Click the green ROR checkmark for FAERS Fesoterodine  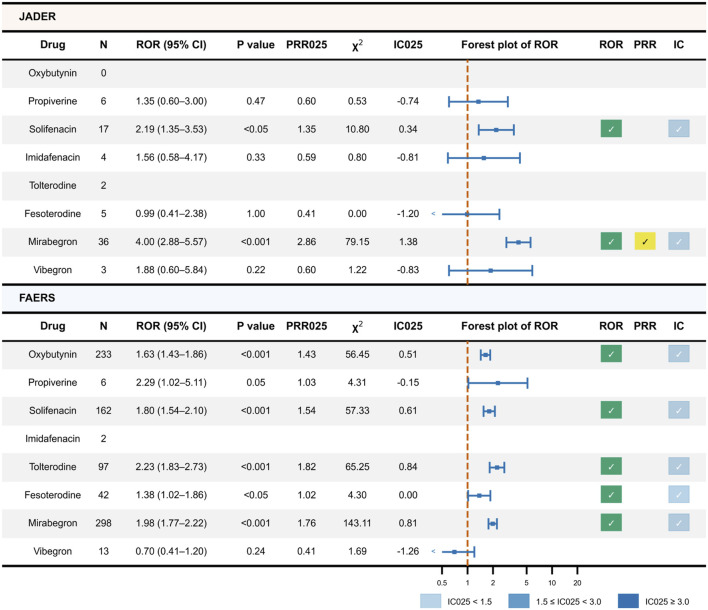pos(611,494)
